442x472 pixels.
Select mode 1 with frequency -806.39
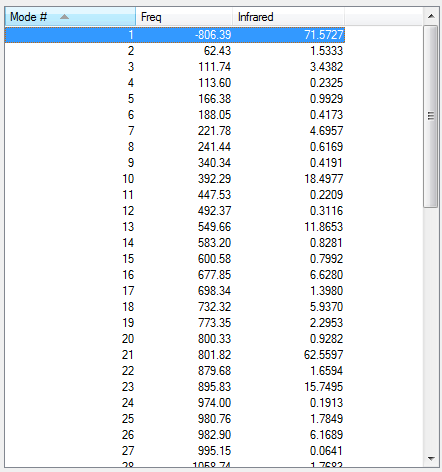point(175,35)
